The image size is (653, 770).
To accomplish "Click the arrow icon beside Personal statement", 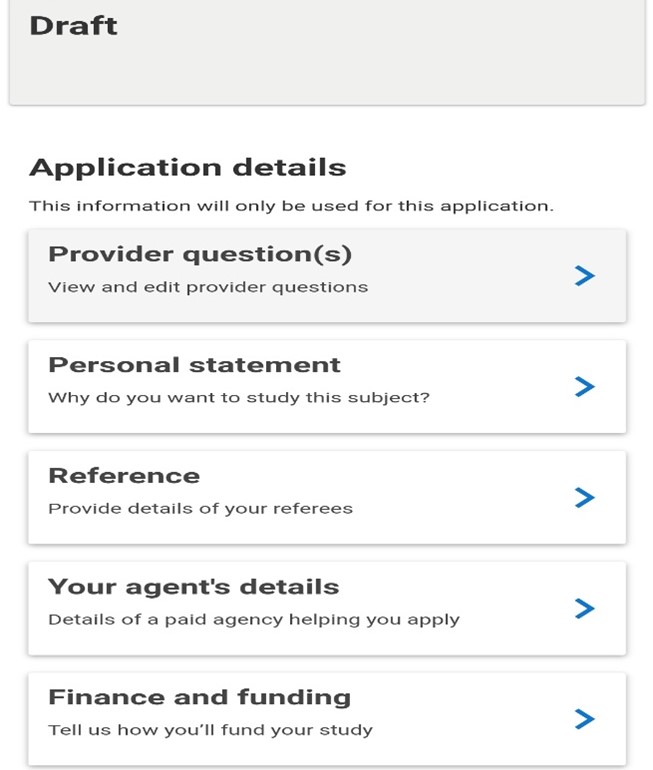I will [x=585, y=387].
